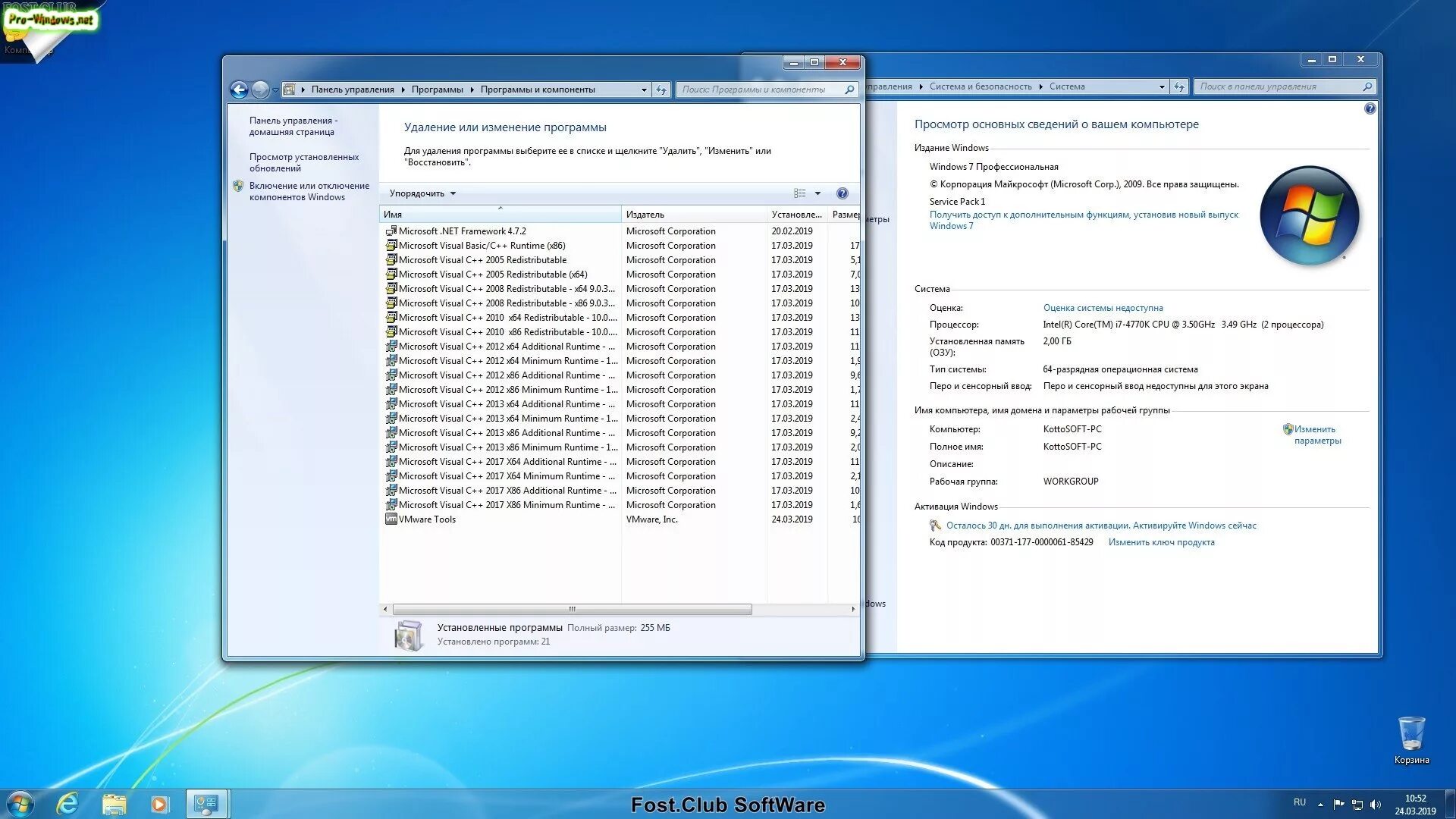Expand the Упорядочить dropdown menu
This screenshot has width=1456, height=819.
click(x=422, y=193)
